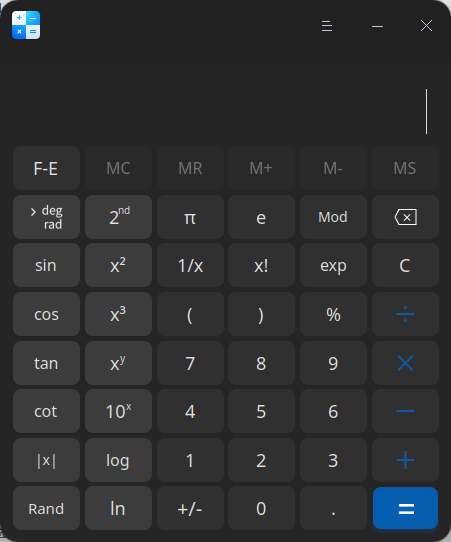This screenshot has height=542, width=451.
Task: Toggle deg/rad angle mode
Action: pyautogui.click(x=46, y=217)
